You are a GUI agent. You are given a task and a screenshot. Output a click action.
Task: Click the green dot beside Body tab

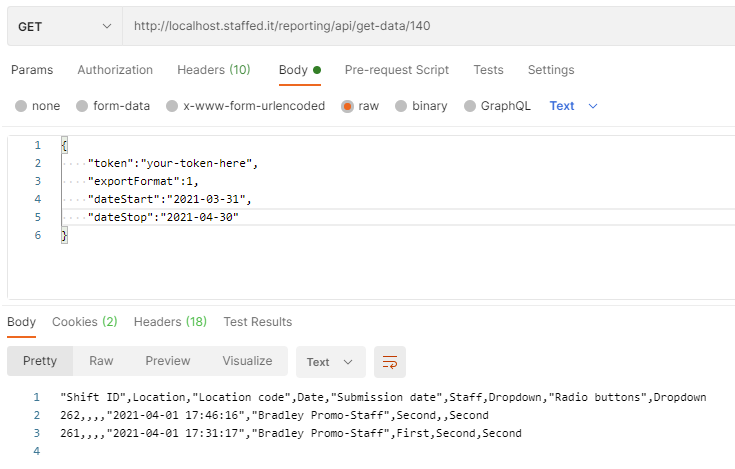tap(317, 70)
